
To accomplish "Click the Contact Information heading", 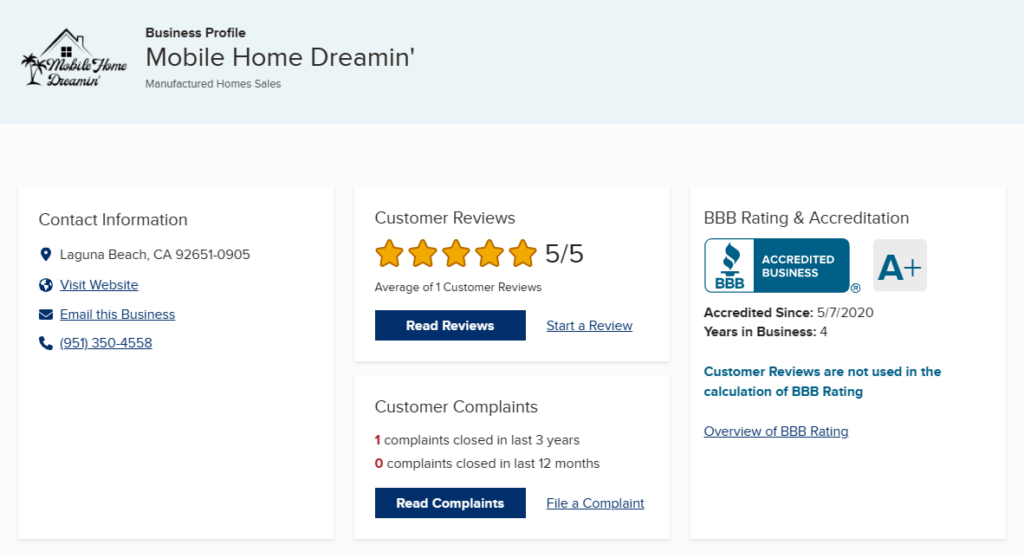I will click(x=113, y=220).
